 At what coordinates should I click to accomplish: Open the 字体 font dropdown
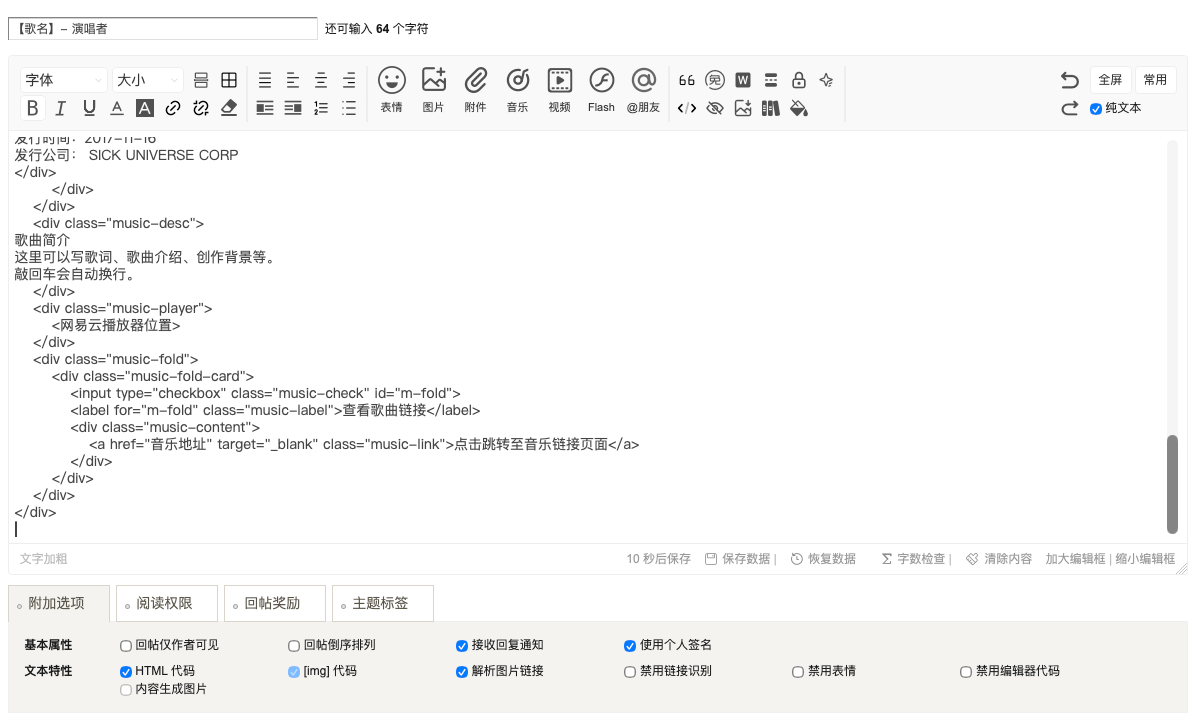coord(63,80)
